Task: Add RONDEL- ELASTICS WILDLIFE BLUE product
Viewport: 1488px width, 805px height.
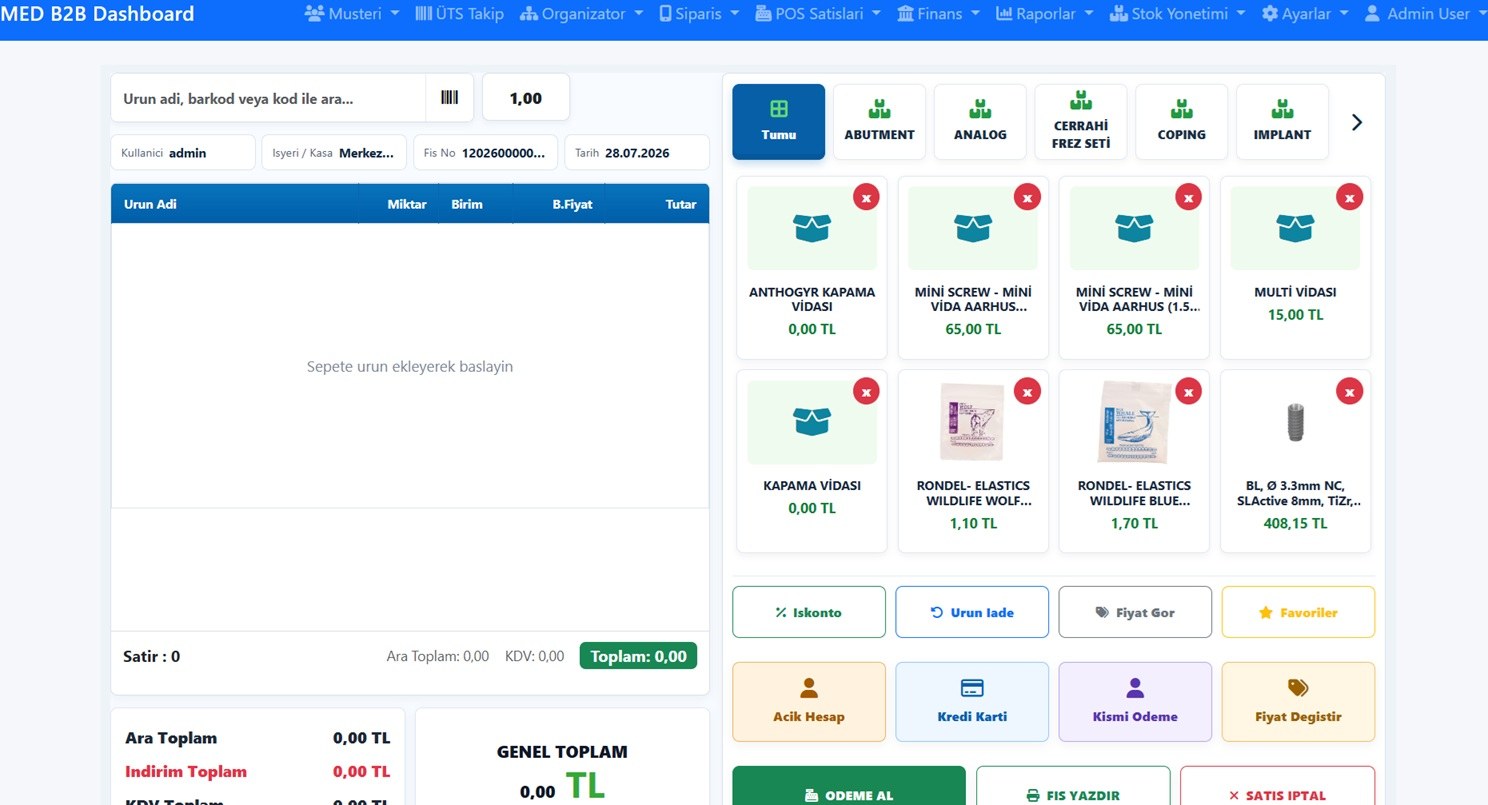Action: click(1134, 462)
